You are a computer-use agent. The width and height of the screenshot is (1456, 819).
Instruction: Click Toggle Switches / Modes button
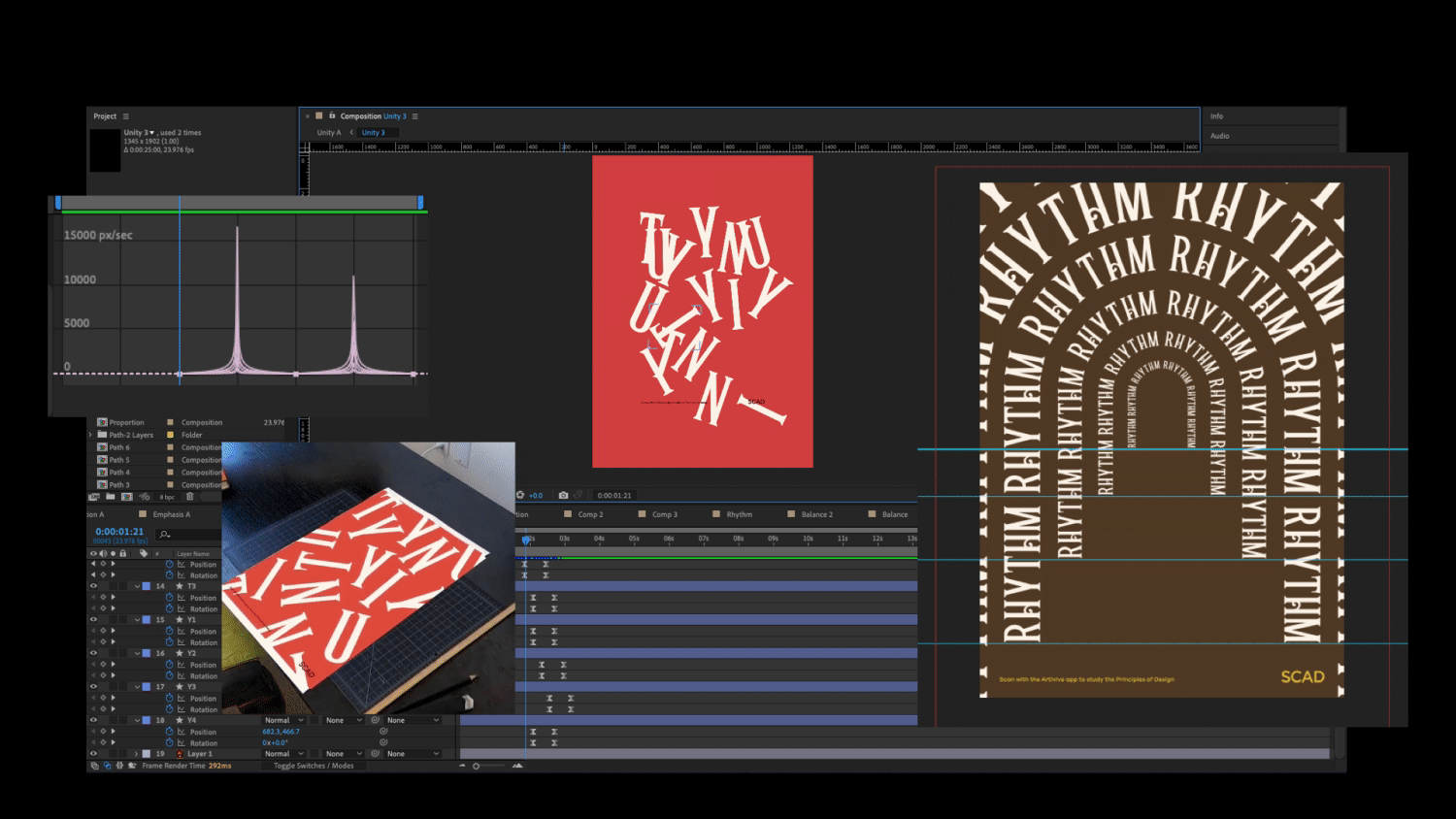pyautogui.click(x=314, y=766)
